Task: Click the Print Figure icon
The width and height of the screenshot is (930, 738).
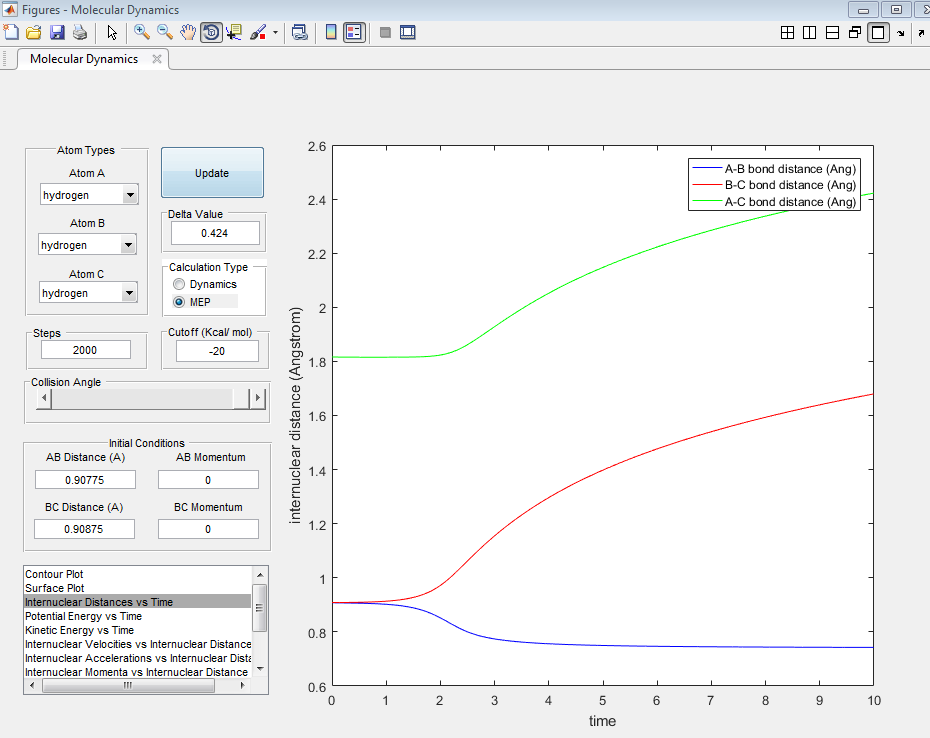Action: (80, 32)
